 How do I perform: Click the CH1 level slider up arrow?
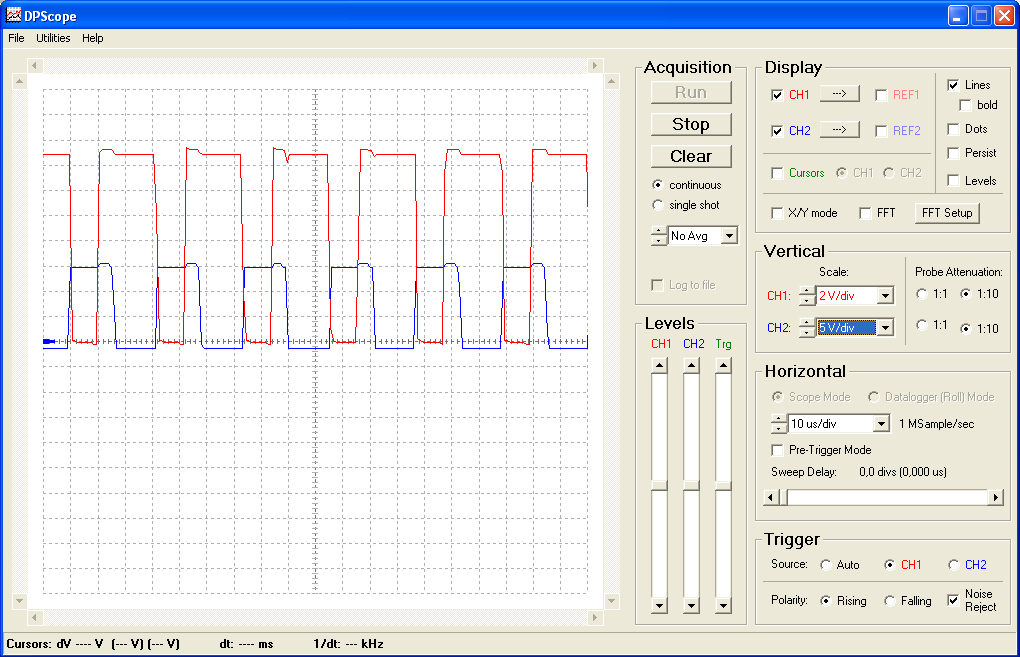click(660, 366)
